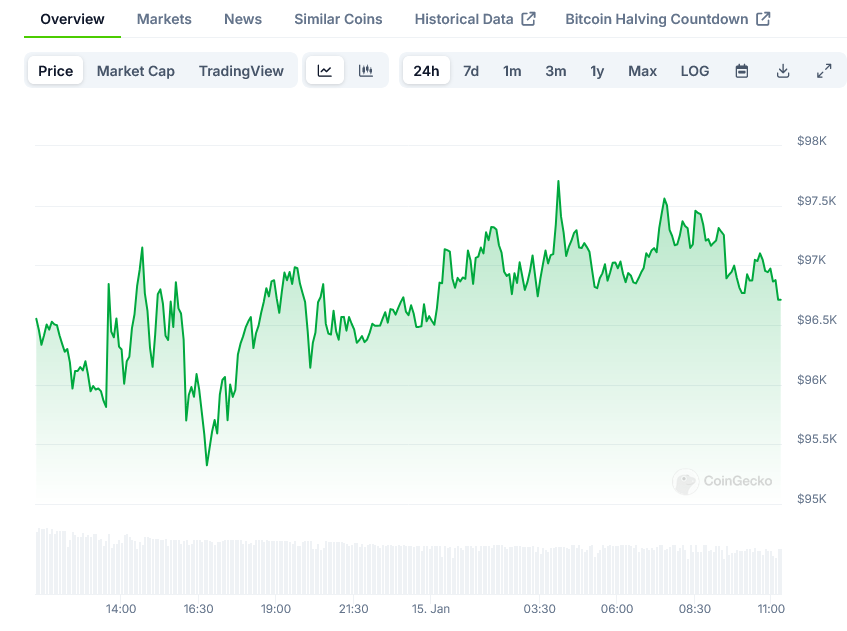This screenshot has width=847, height=631.
Task: Switch to candlestick chart icon
Action: [x=366, y=71]
